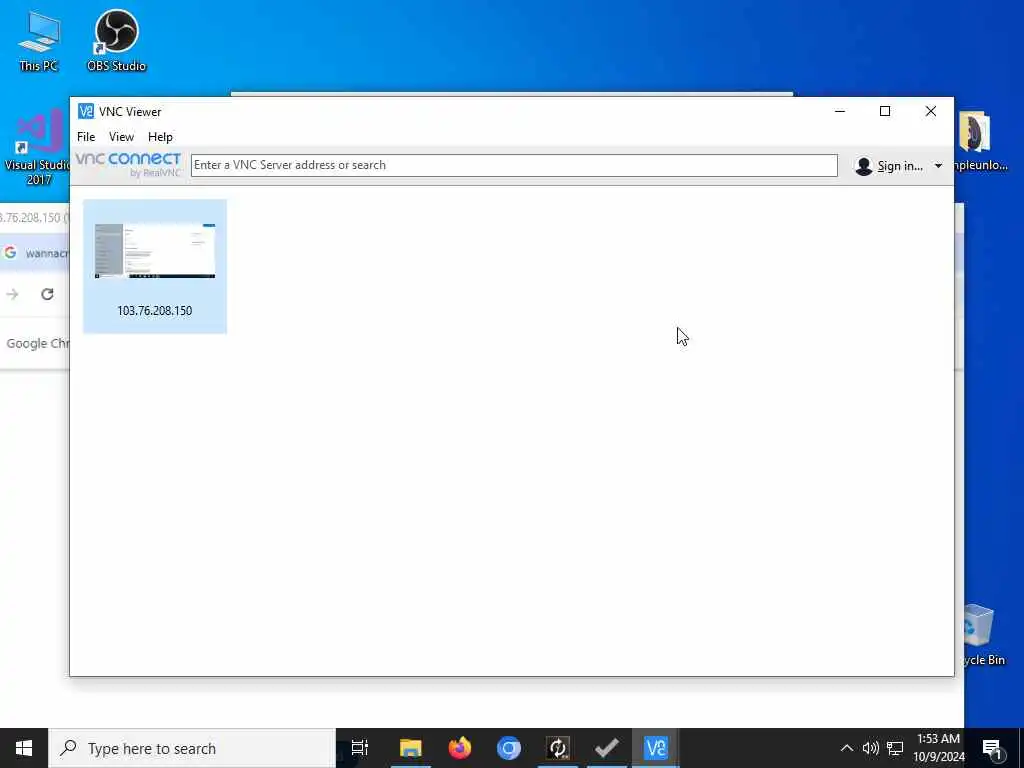Open the network status tray icon
Image resolution: width=1024 pixels, height=768 pixels.
(x=895, y=748)
